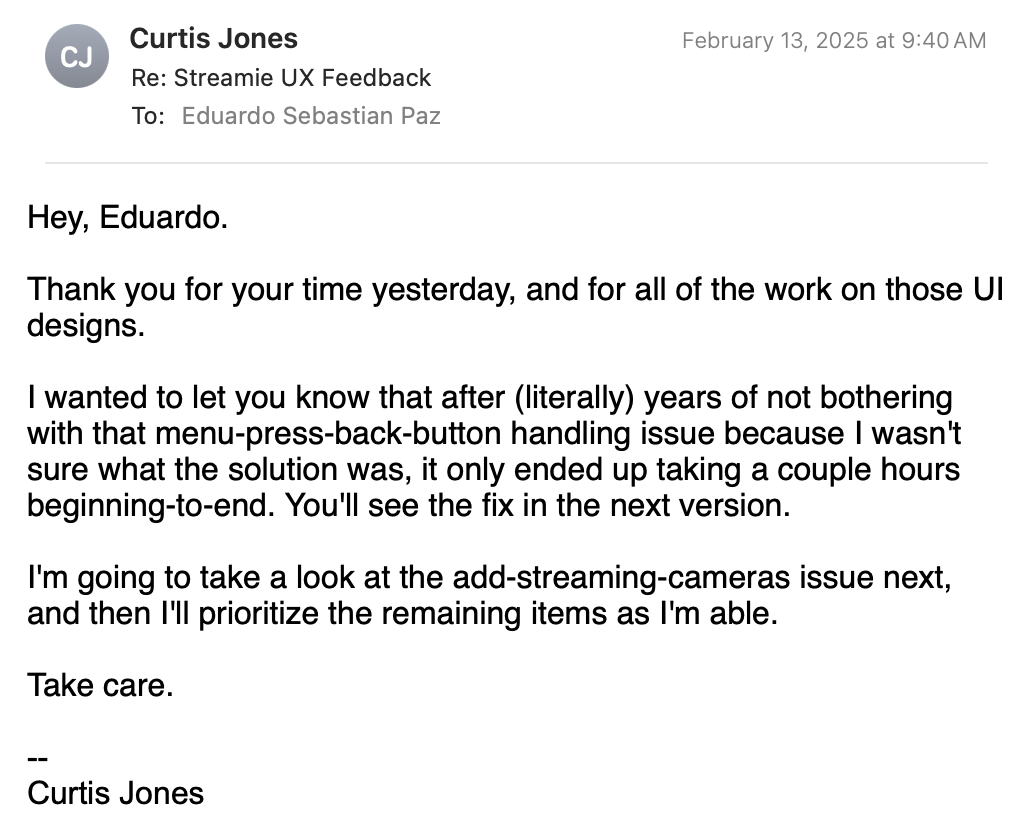The image size is (1034, 814).
Task: Click the CJ sender avatar icon
Action: pos(76,56)
